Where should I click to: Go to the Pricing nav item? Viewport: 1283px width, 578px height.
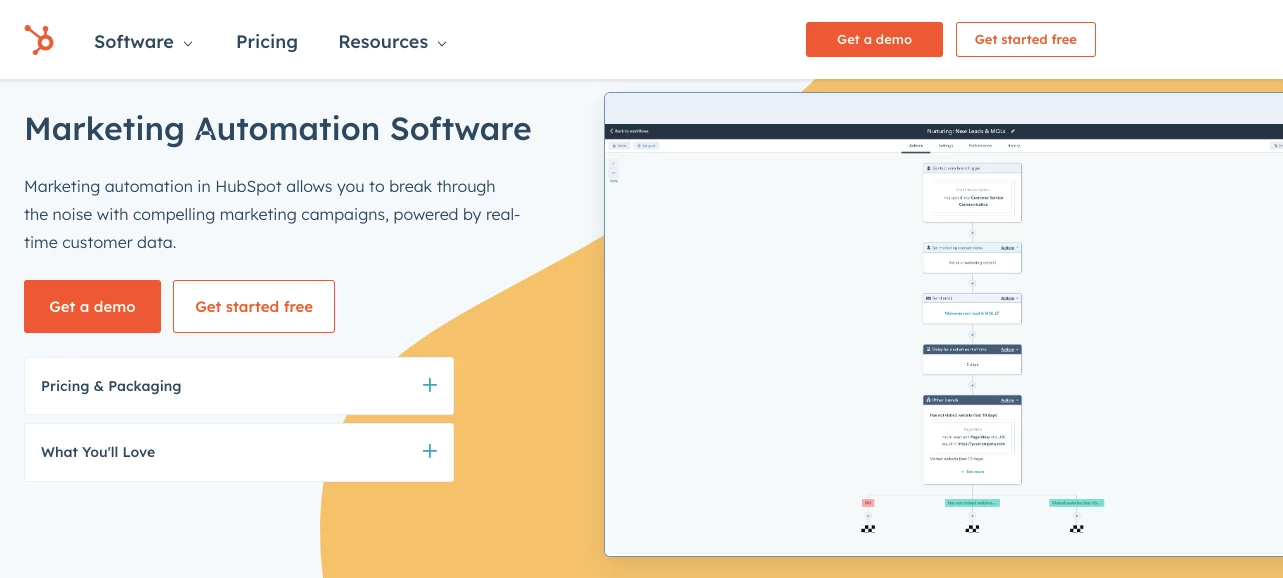267,42
